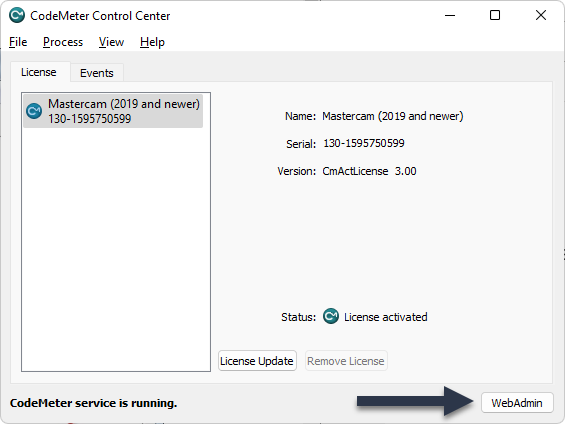Open the View menu
Image resolution: width=565 pixels, height=424 pixels.
pyautogui.click(x=111, y=42)
